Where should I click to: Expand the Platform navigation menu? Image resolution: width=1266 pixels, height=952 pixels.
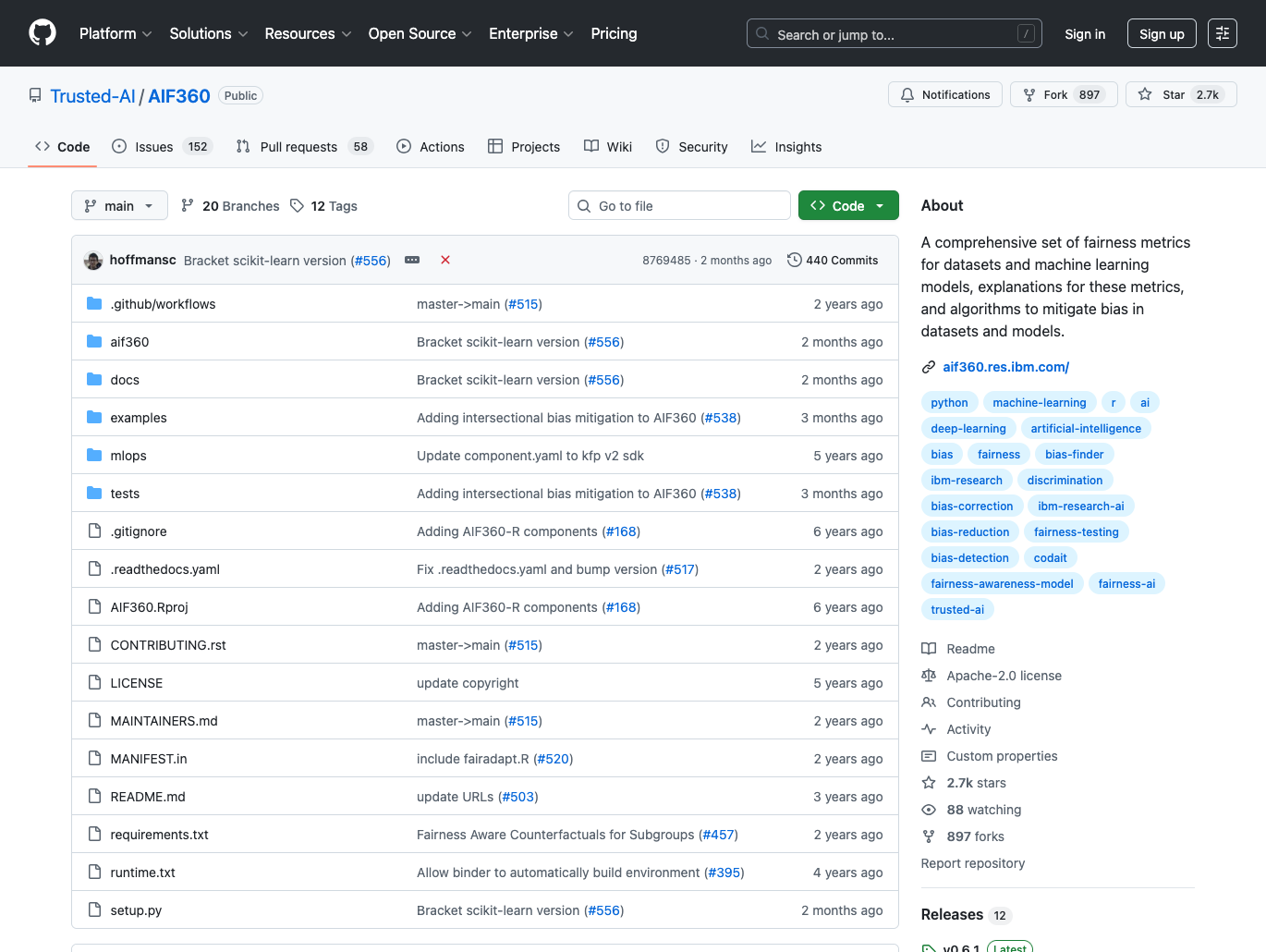click(116, 33)
